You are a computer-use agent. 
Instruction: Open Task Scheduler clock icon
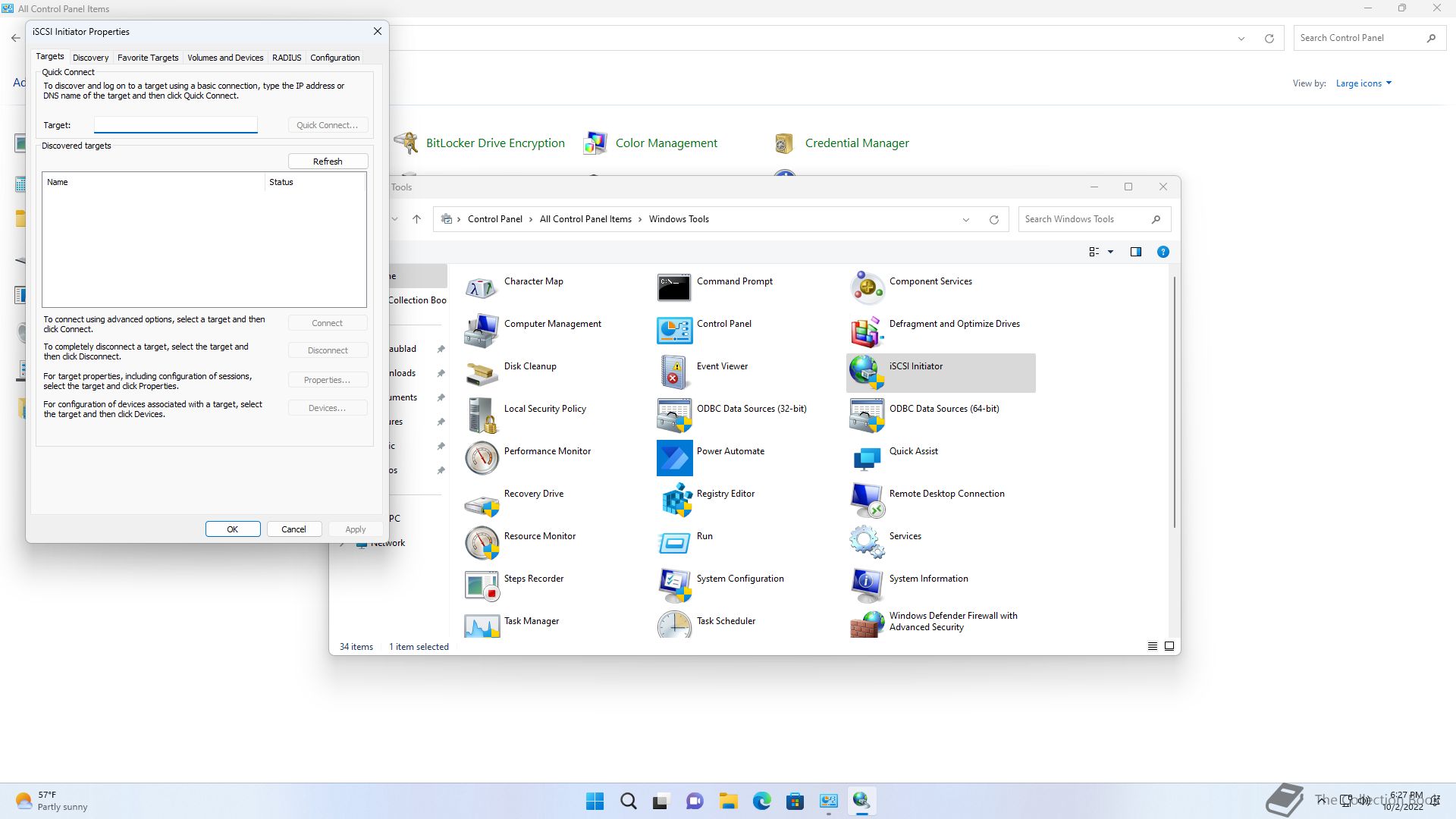point(674,625)
